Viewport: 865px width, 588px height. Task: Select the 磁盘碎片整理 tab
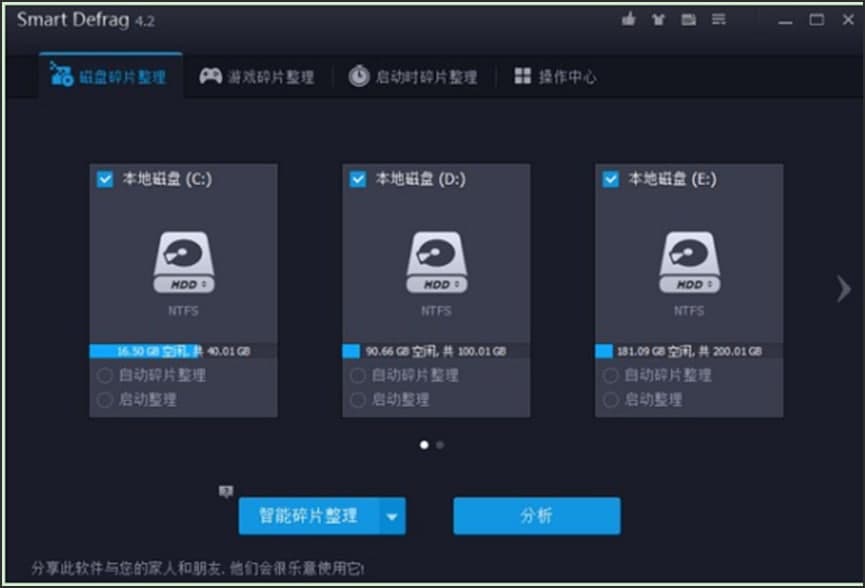(110, 76)
